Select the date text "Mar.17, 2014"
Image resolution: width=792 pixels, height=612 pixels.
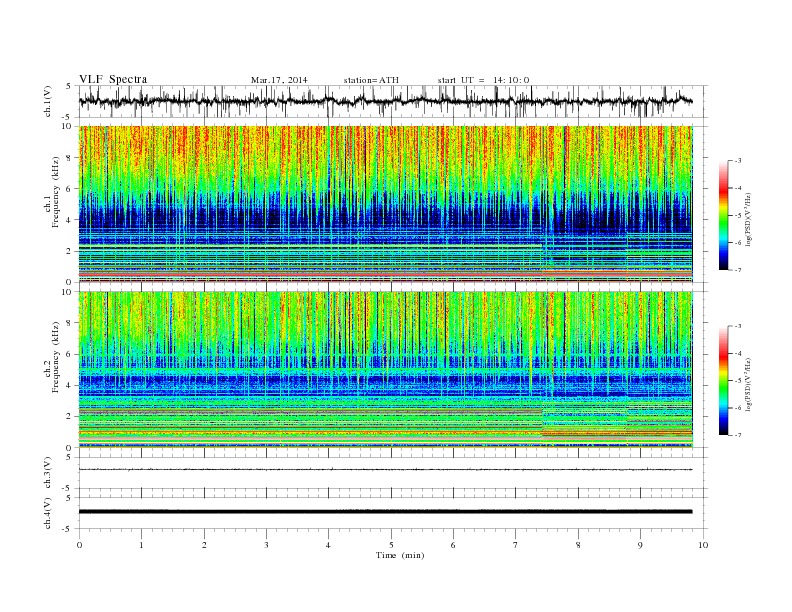pos(279,80)
